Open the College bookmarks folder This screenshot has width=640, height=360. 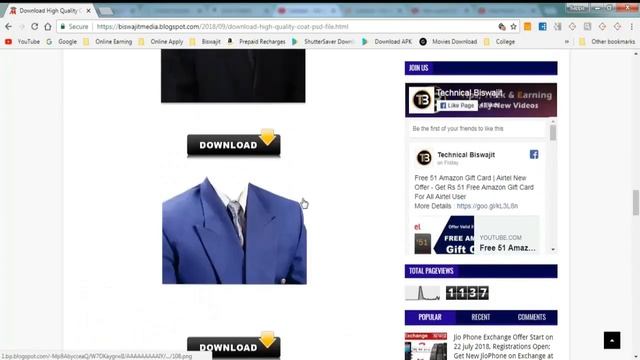(499, 42)
